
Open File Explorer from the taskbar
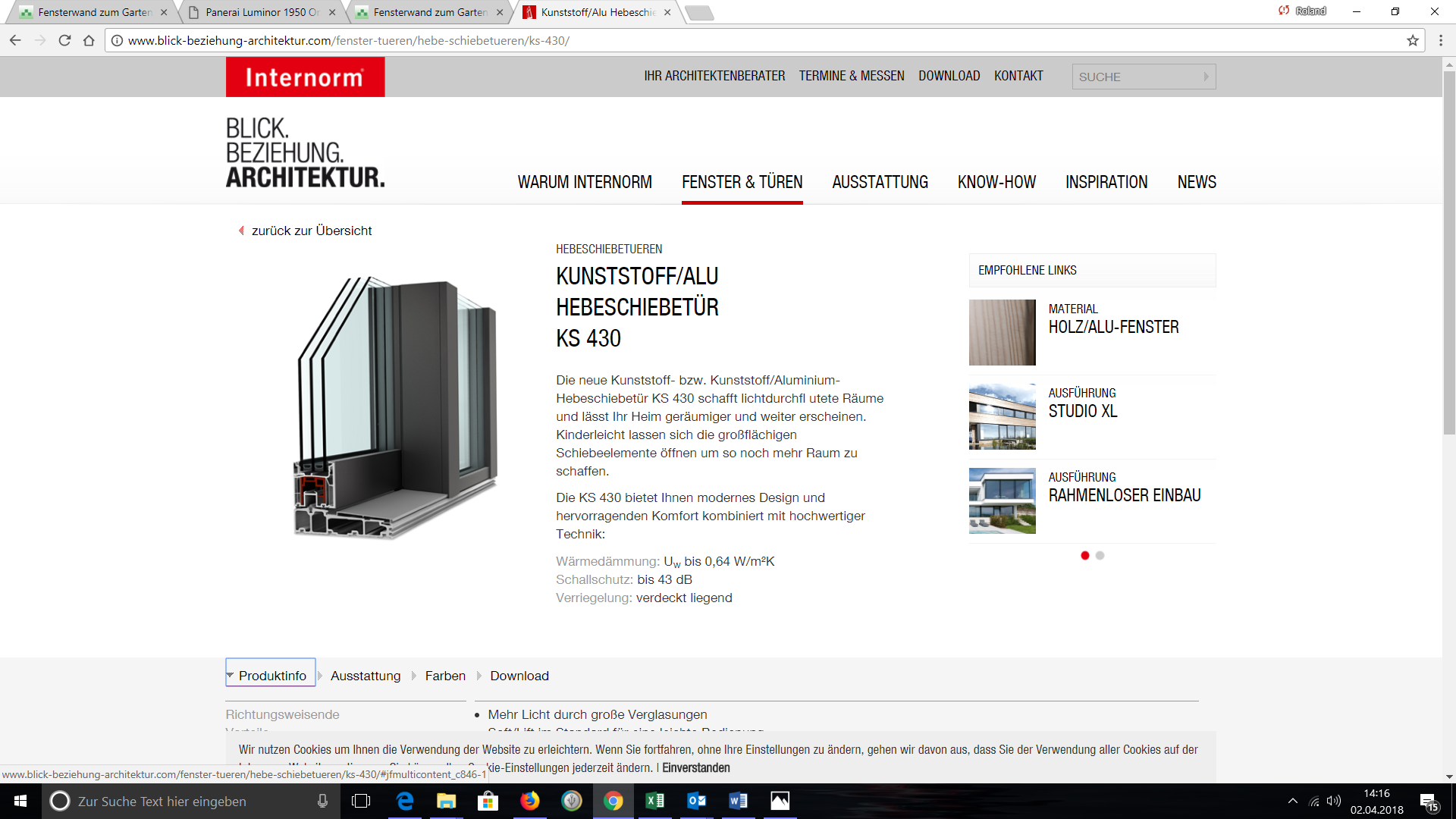pyautogui.click(x=446, y=801)
